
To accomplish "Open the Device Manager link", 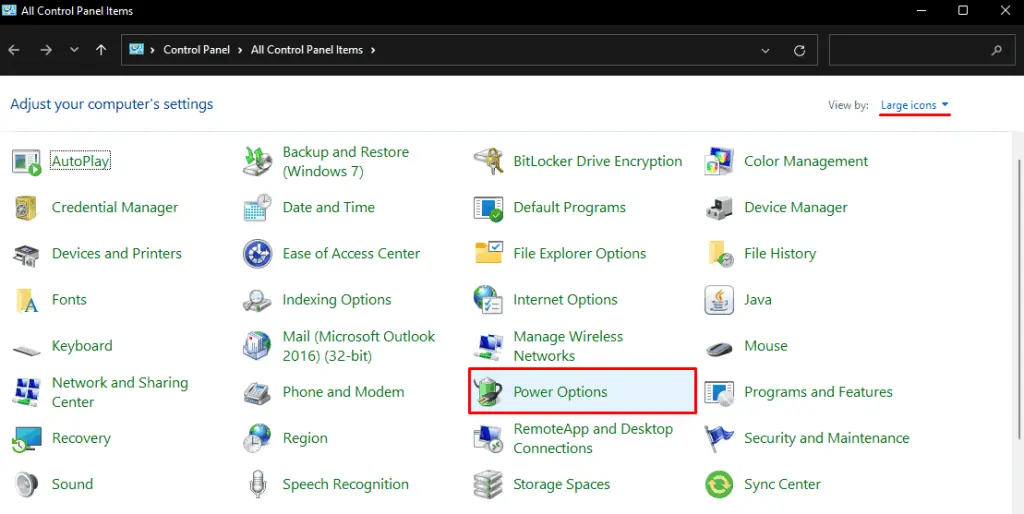I will 795,208.
